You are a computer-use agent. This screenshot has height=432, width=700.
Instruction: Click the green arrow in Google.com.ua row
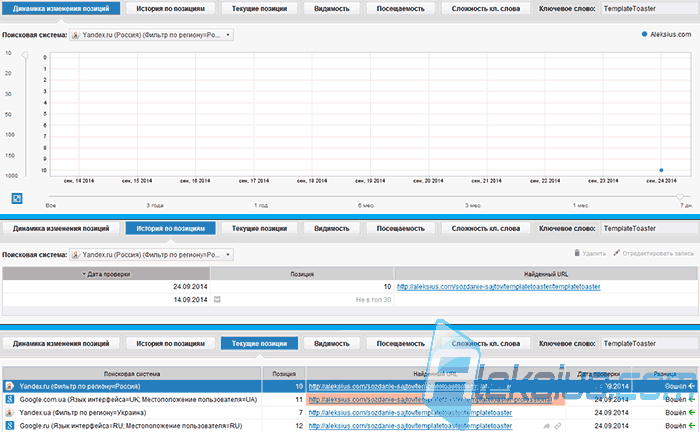pyautogui.click(x=692, y=399)
